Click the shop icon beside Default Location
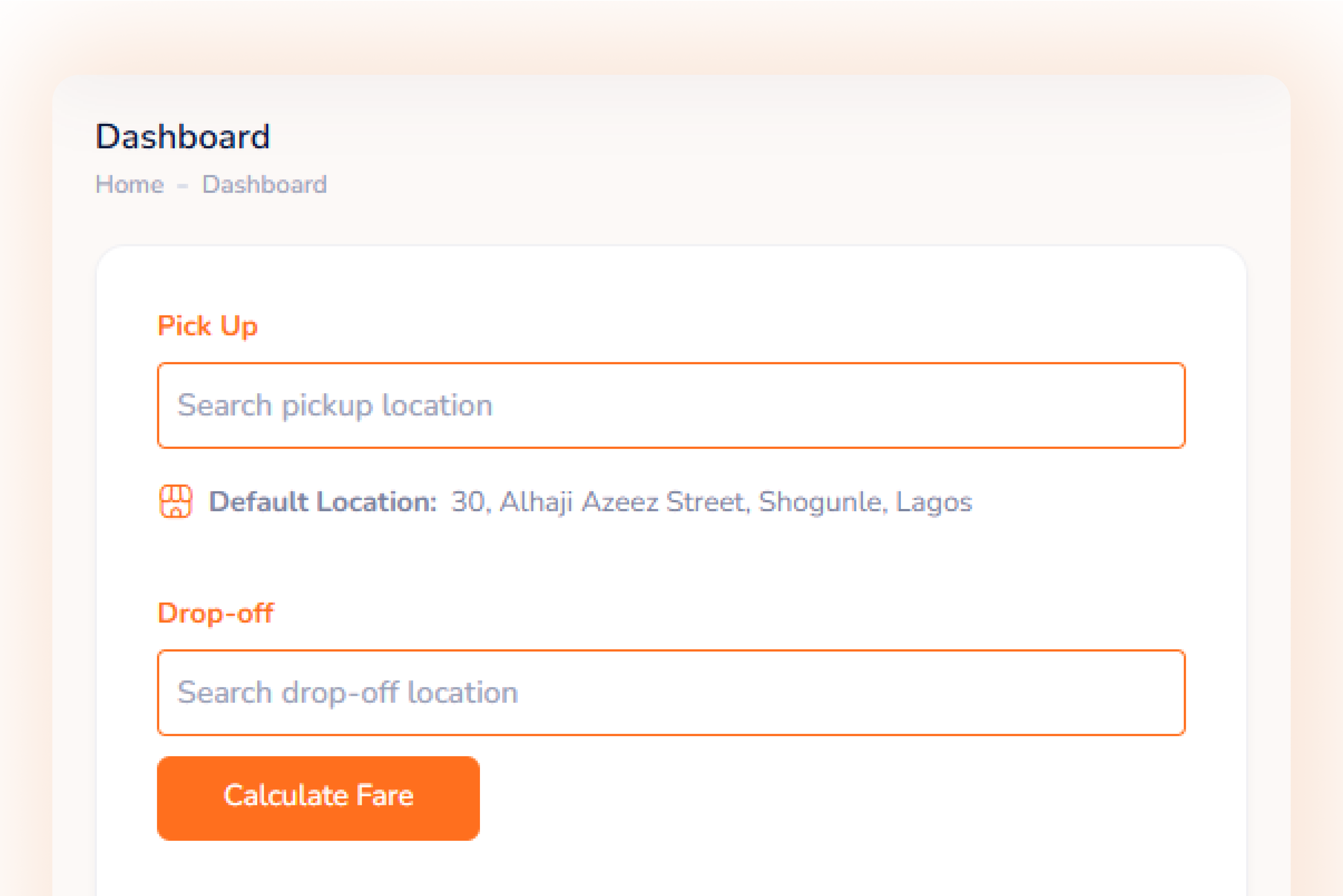 pos(176,502)
